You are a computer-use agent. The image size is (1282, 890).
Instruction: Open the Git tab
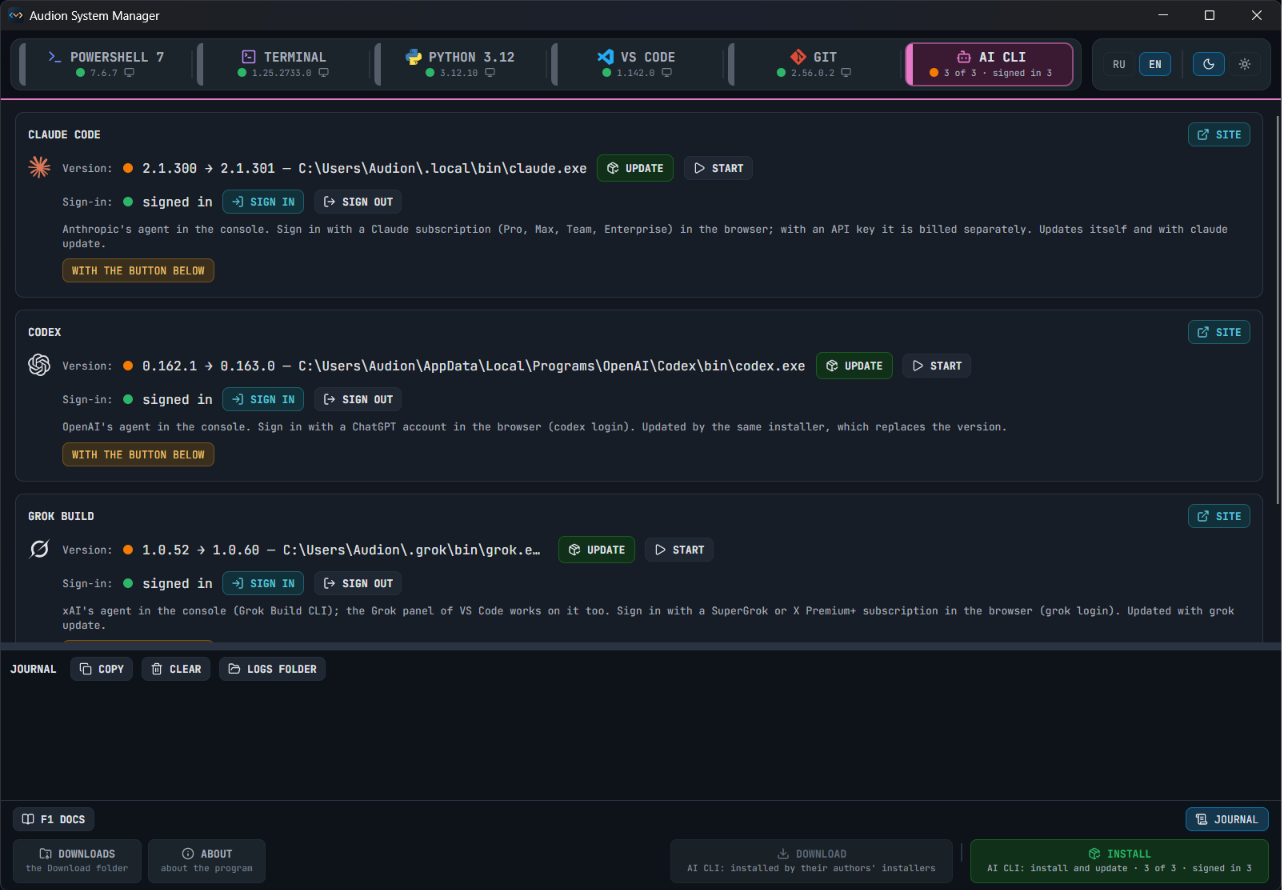(x=813, y=64)
